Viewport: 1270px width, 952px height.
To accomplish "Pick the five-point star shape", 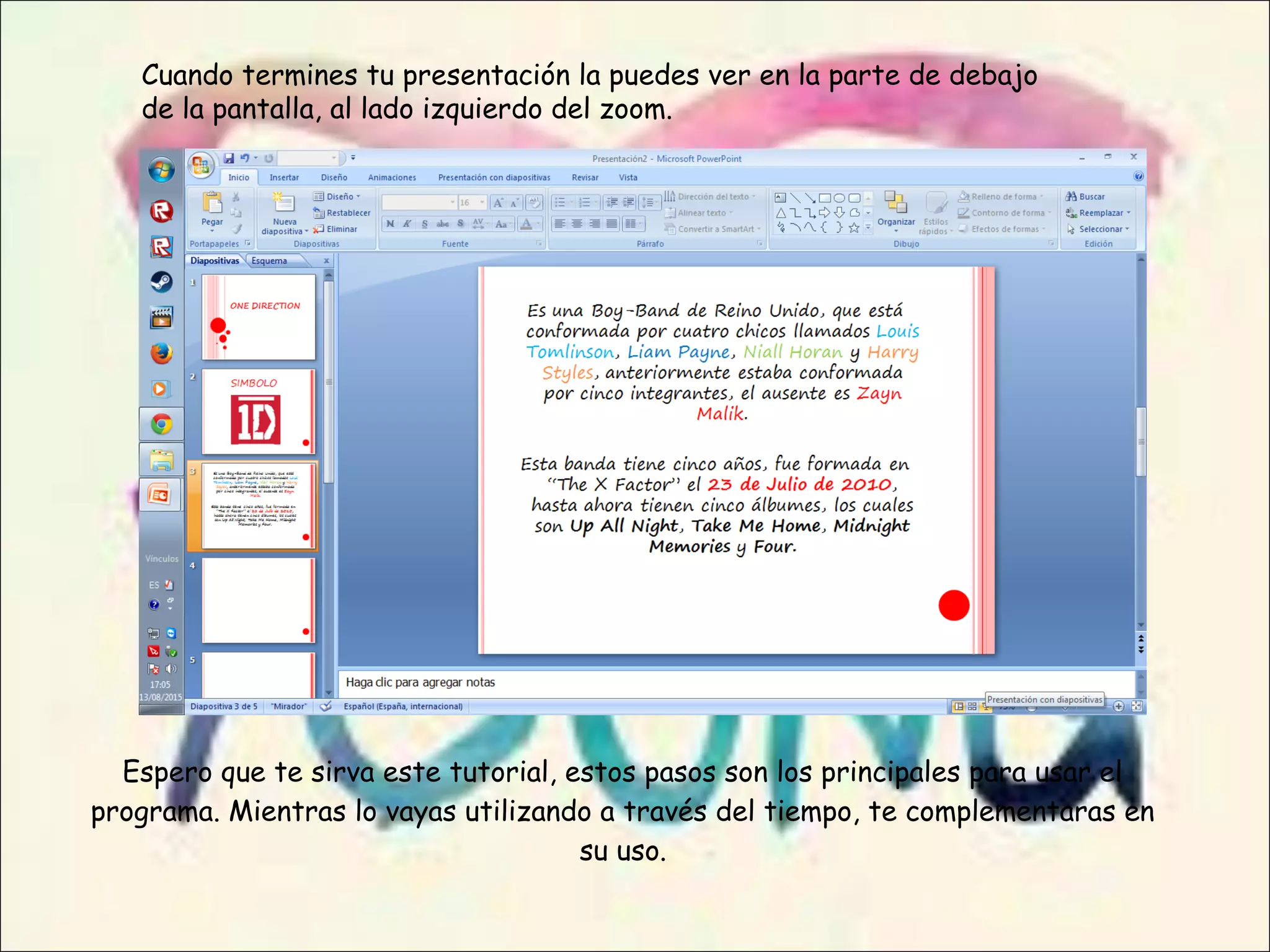I will [854, 228].
